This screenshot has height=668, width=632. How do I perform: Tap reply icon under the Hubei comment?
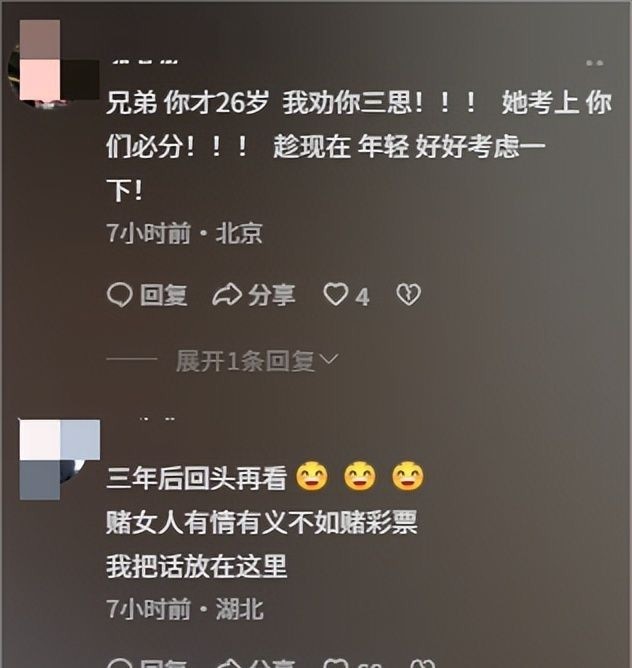[x=119, y=664]
